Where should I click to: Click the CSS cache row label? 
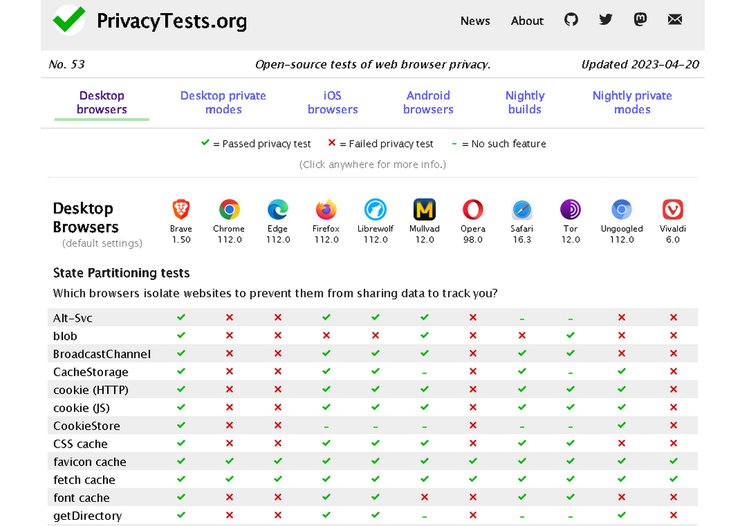(80, 444)
